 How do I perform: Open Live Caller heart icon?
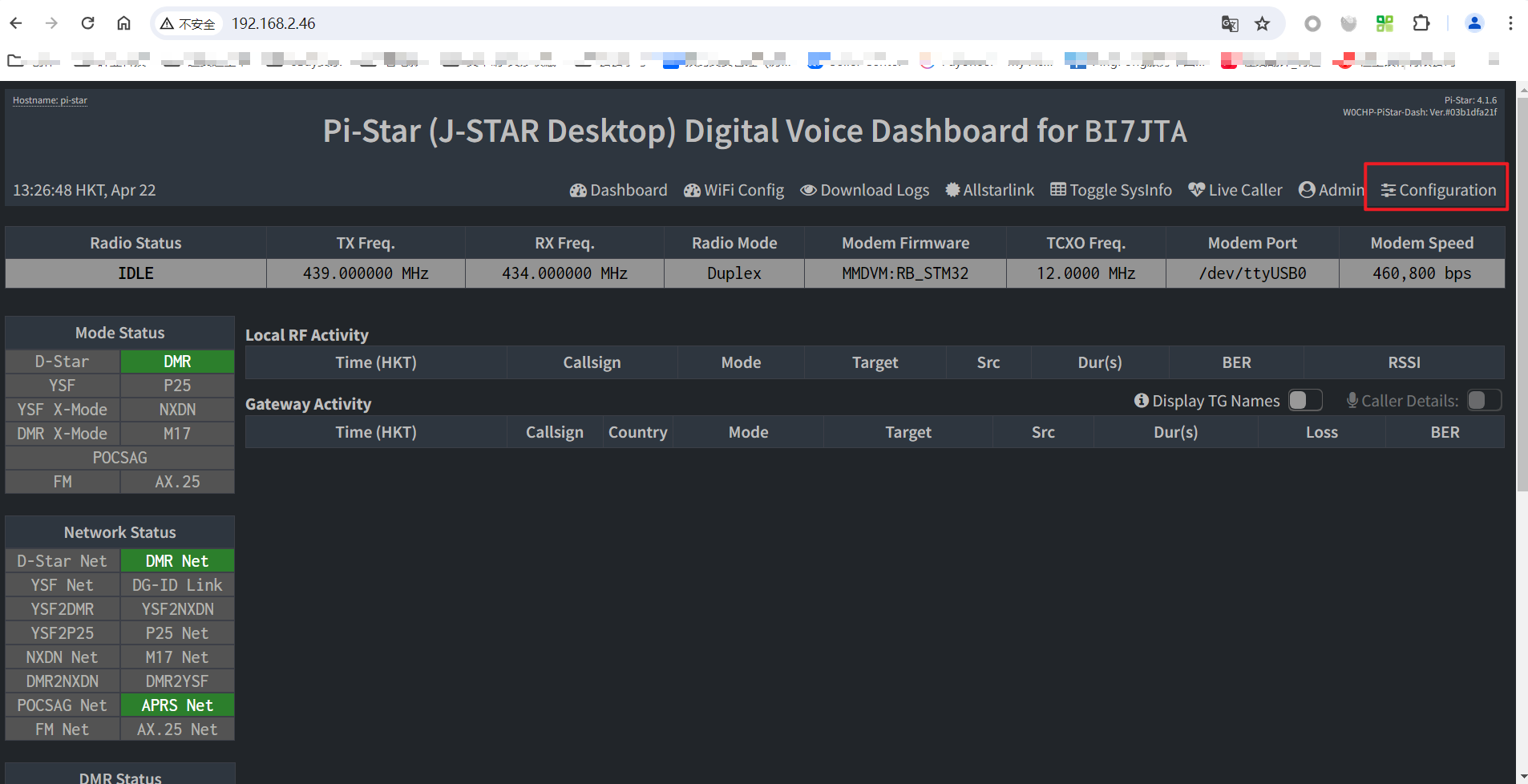[x=1196, y=190]
